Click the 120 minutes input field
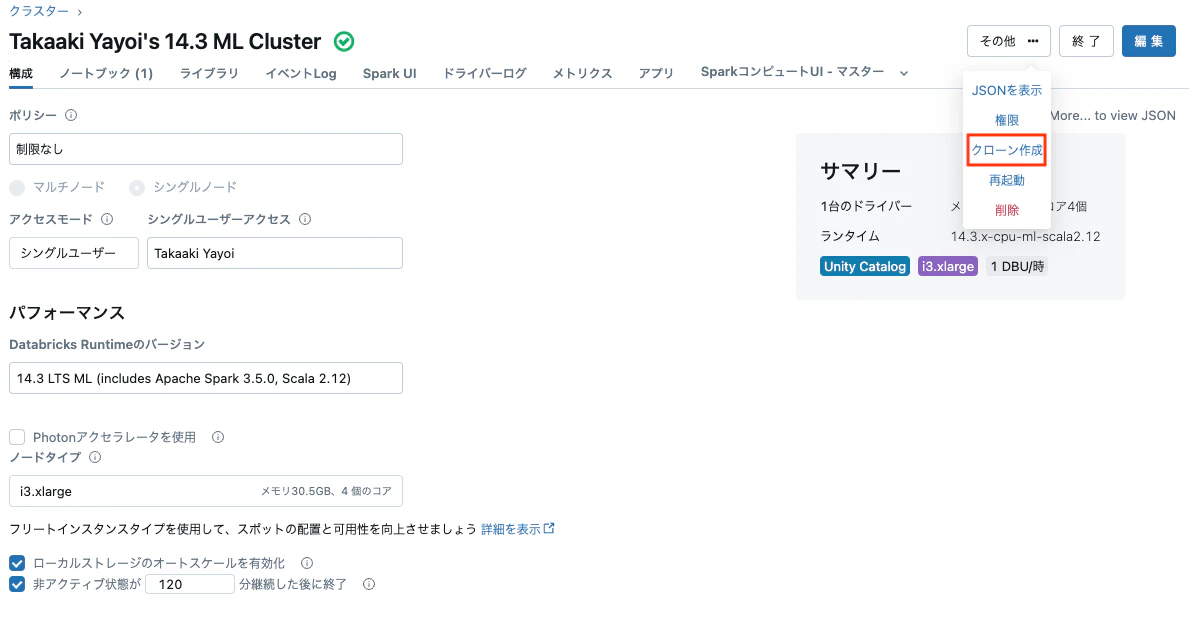1189x628 pixels. pos(190,584)
